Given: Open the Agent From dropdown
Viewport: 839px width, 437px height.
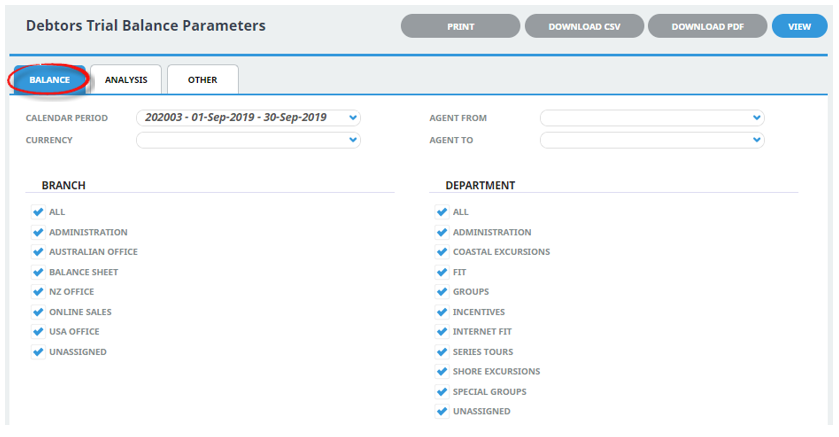Looking at the screenshot, I should [x=652, y=118].
